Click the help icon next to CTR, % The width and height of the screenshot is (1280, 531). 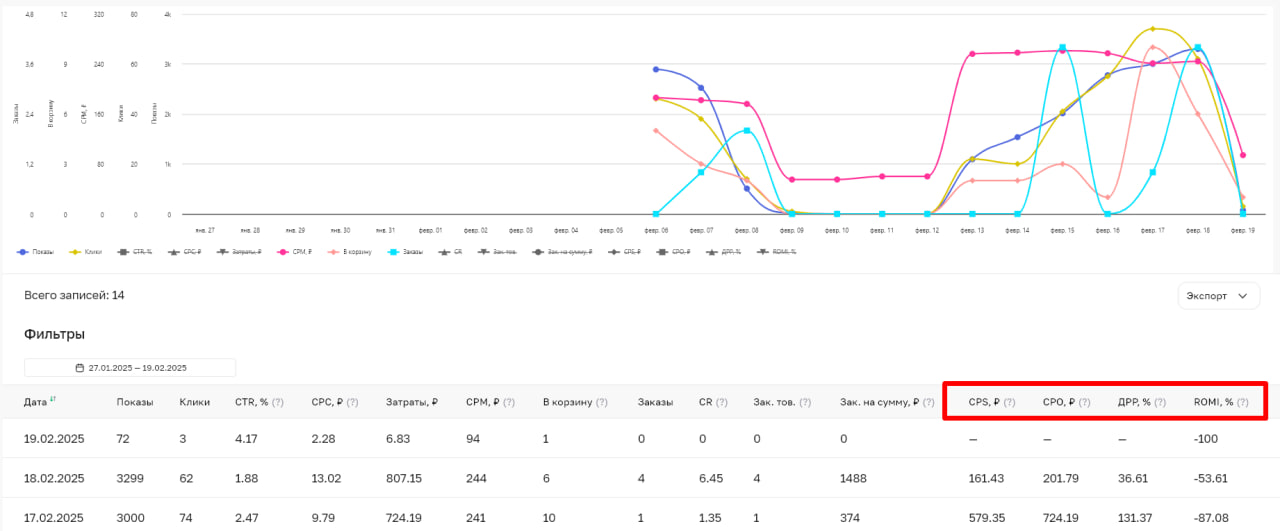(277, 403)
